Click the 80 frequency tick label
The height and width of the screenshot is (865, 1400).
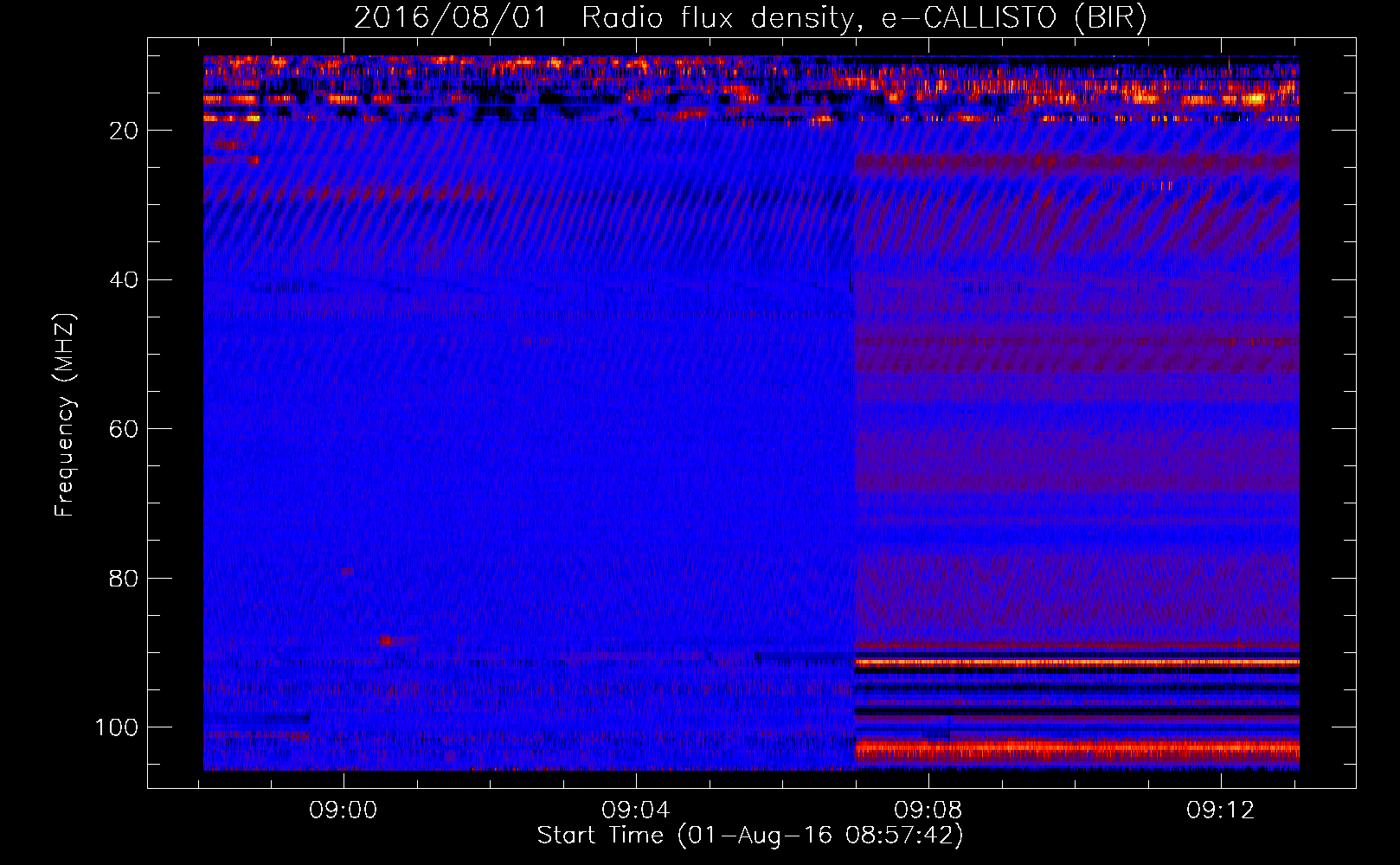coord(124,578)
